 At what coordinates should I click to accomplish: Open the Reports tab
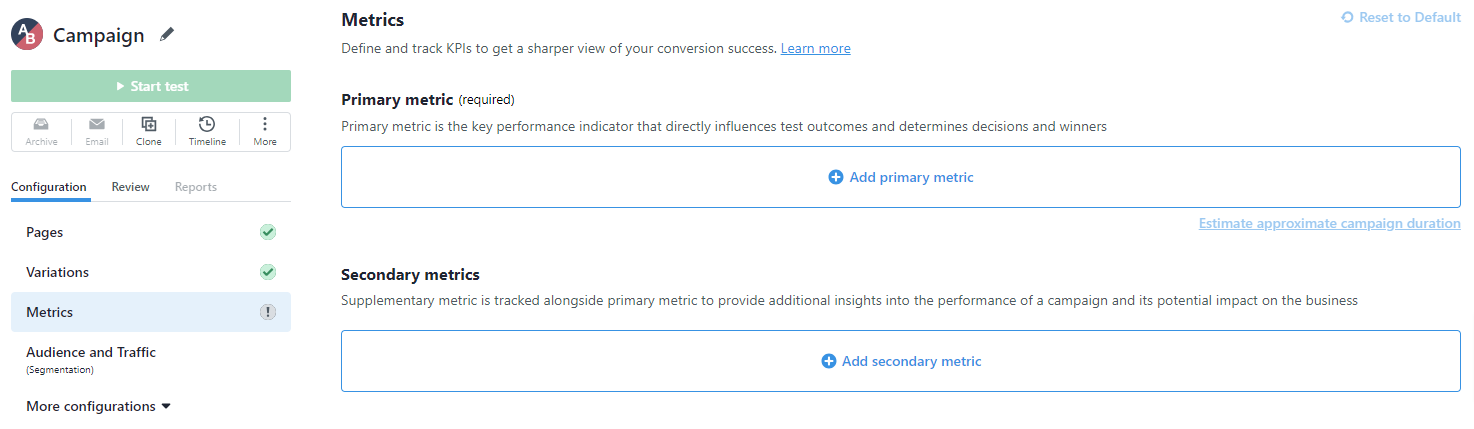point(196,187)
